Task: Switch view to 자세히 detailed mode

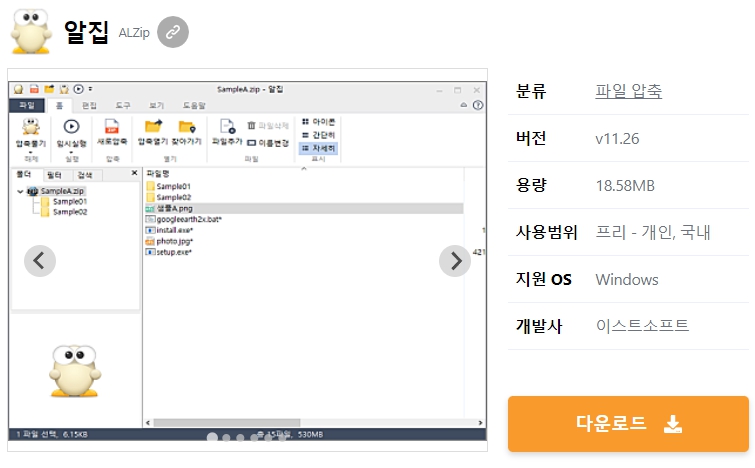Action: (318, 148)
